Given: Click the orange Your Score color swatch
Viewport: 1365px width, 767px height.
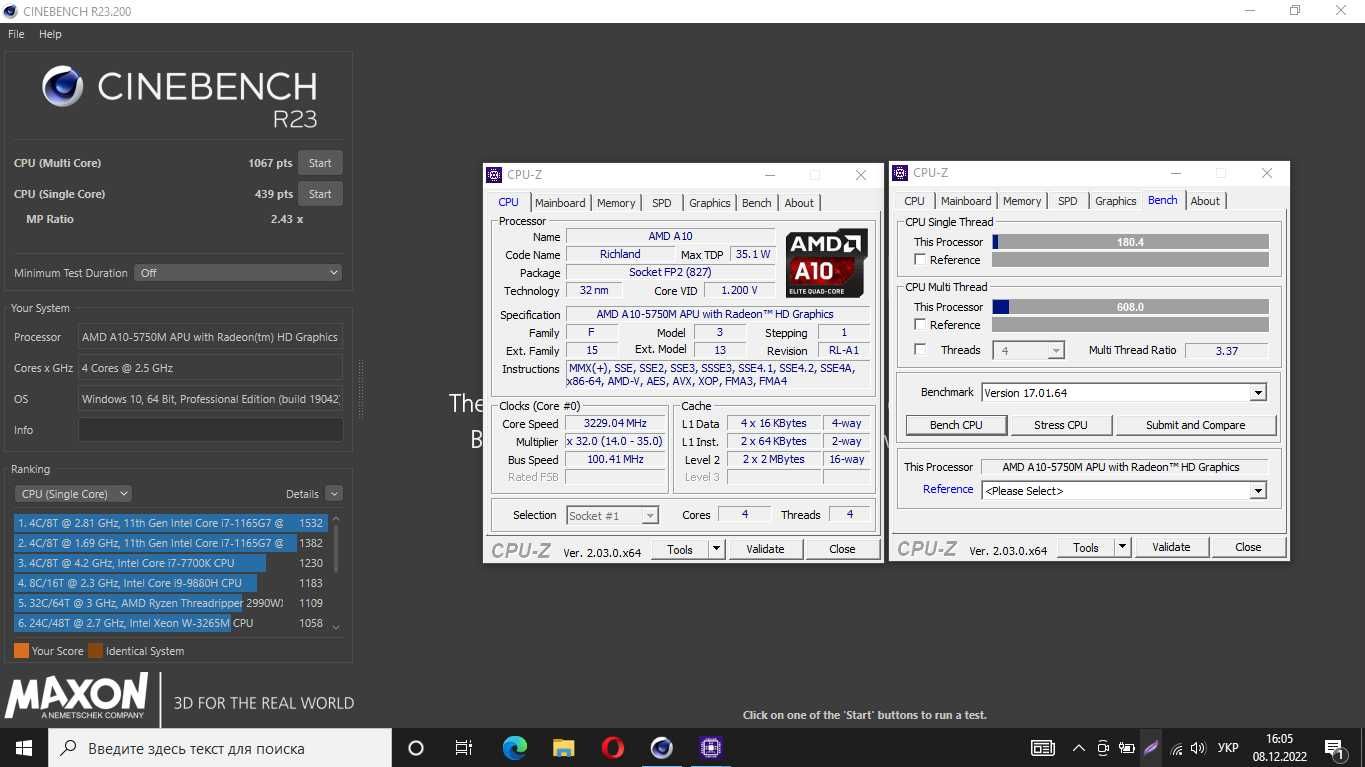Looking at the screenshot, I should [x=21, y=651].
